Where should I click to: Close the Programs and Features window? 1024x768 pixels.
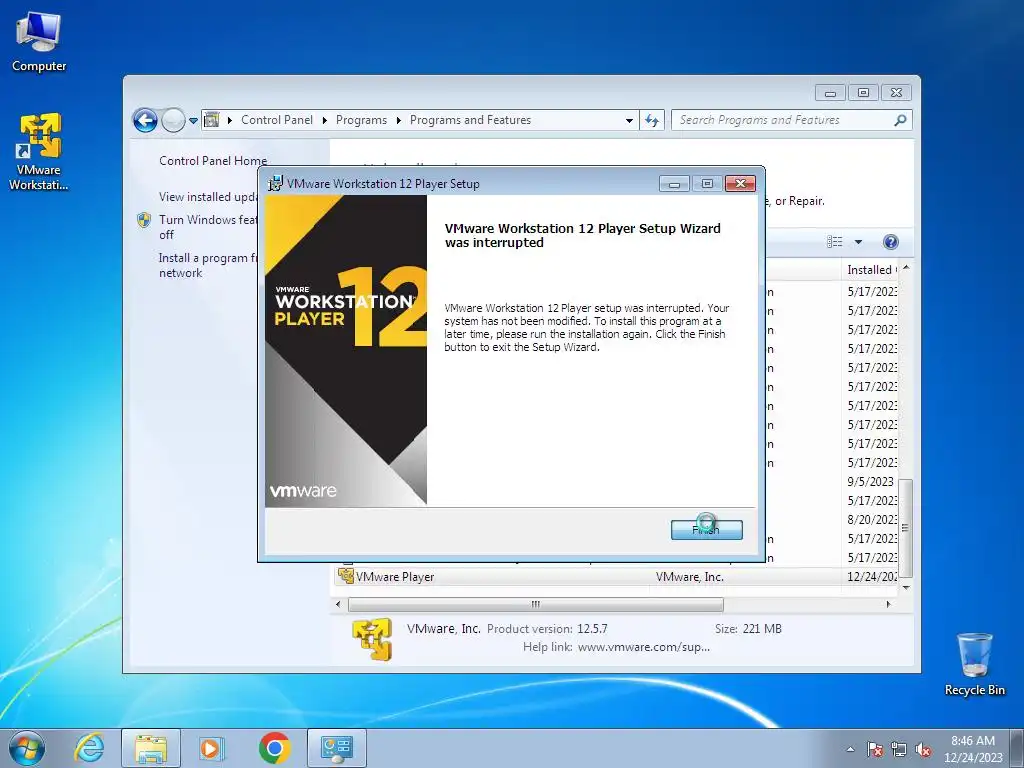tap(896, 93)
